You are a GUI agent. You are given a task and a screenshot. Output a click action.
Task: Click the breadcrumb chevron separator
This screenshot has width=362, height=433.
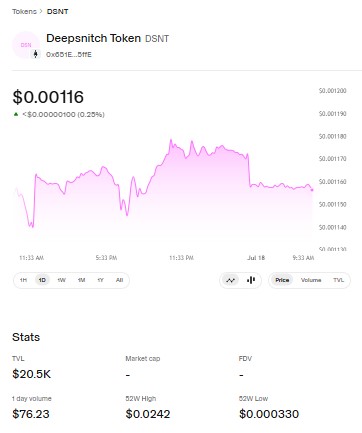click(x=41, y=11)
